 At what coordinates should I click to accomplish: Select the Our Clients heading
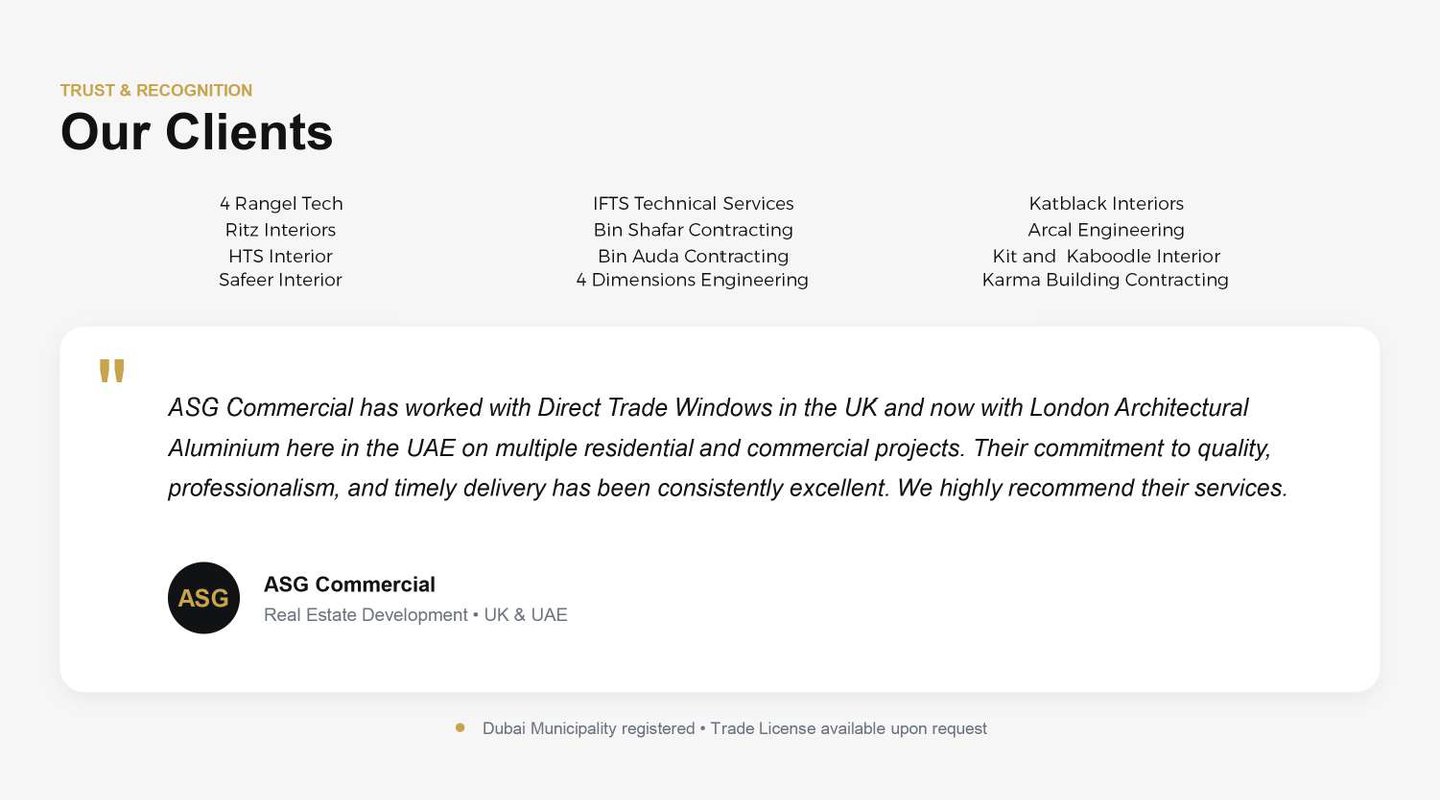(197, 132)
